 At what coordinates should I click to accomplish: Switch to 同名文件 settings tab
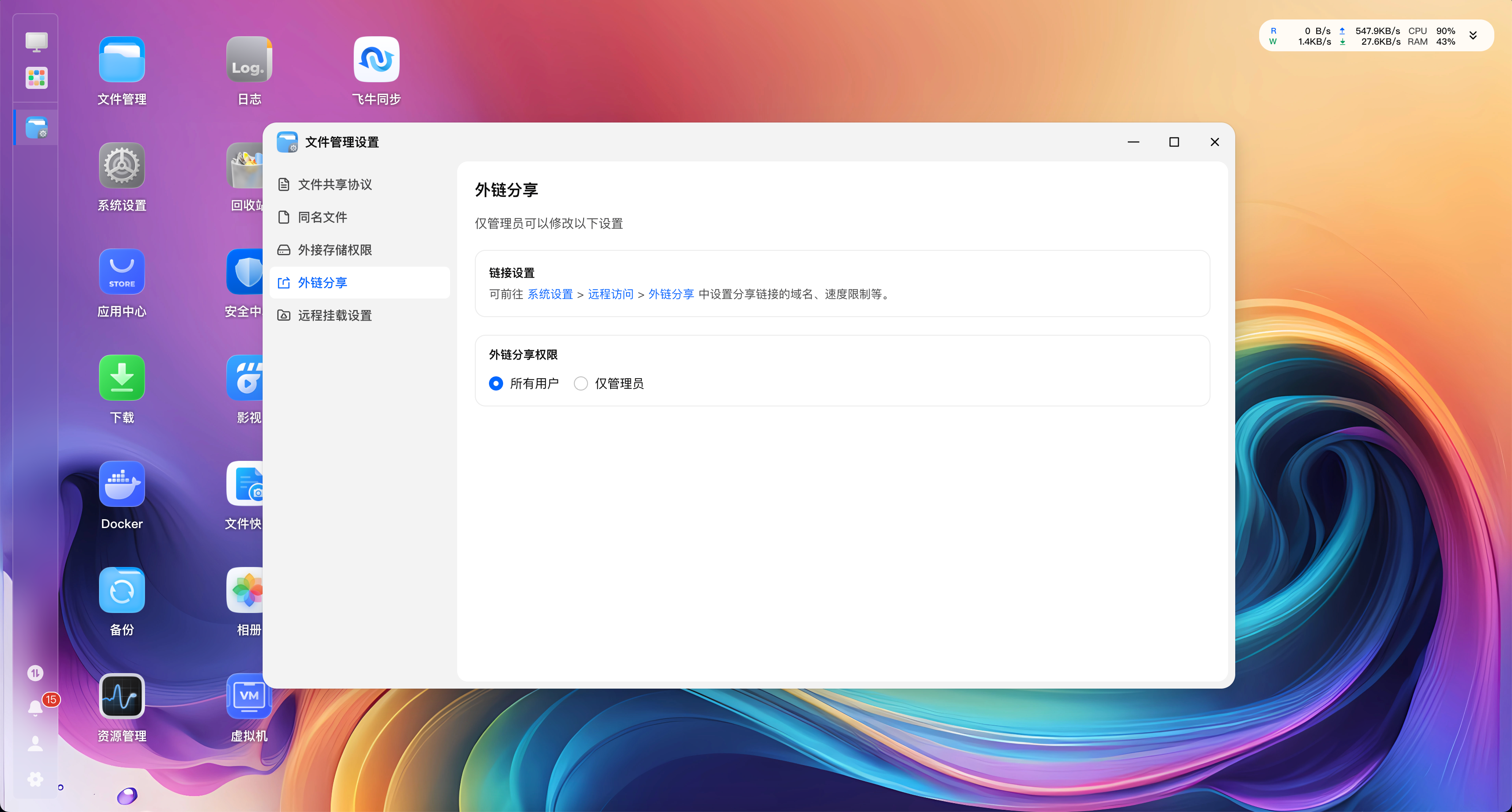(360, 217)
